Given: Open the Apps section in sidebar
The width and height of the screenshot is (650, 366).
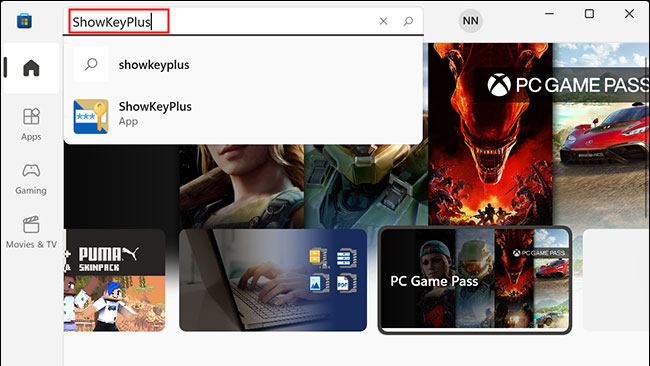Looking at the screenshot, I should tap(31, 124).
